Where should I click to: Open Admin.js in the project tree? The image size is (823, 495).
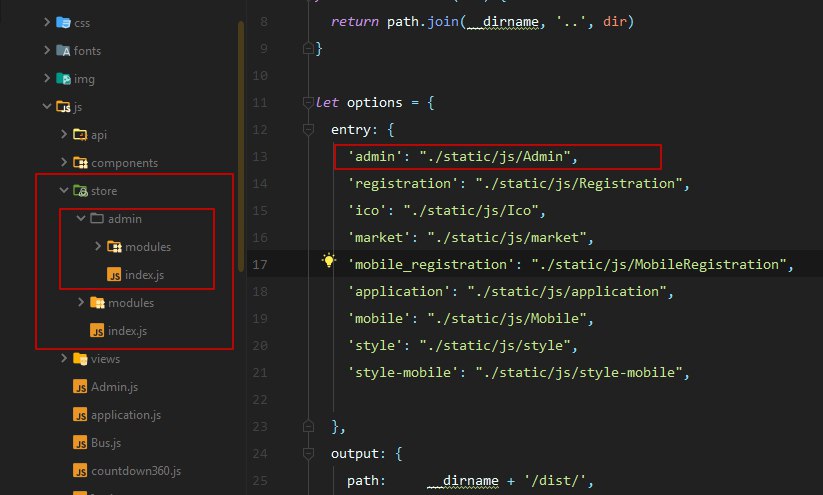tap(114, 387)
